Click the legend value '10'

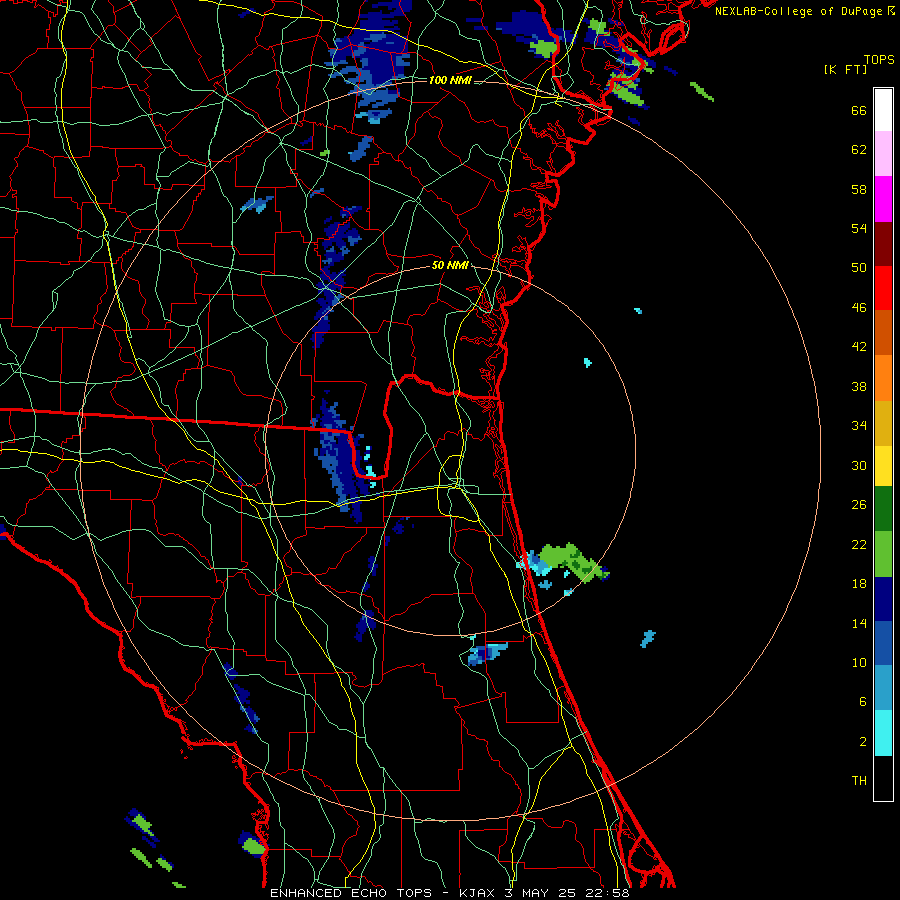pos(859,662)
